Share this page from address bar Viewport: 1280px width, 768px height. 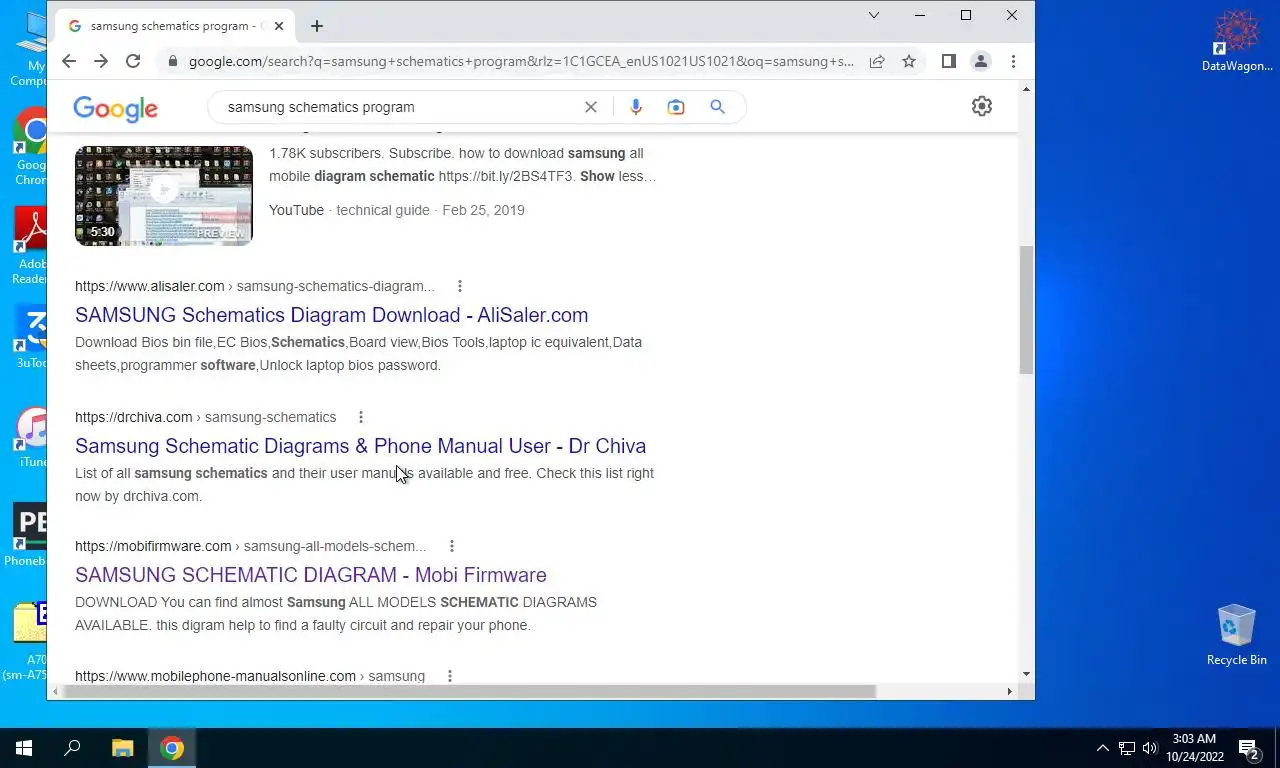877,61
